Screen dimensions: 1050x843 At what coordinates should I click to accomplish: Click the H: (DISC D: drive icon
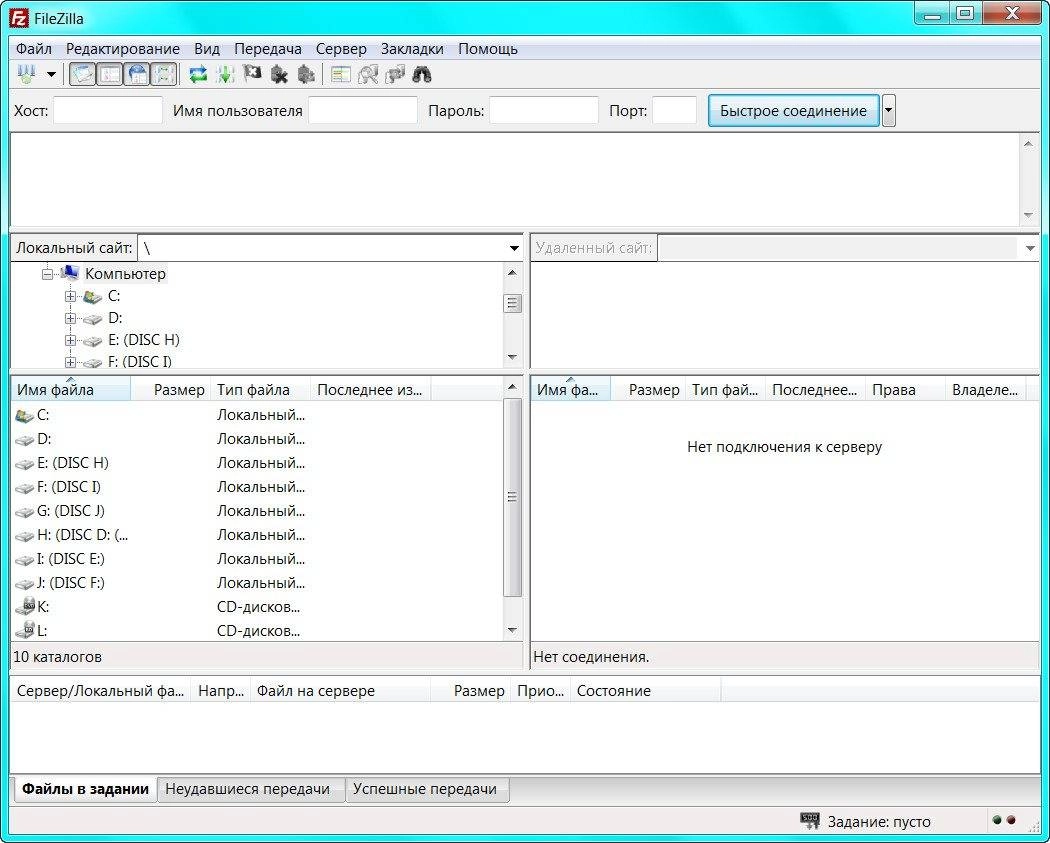pos(25,536)
